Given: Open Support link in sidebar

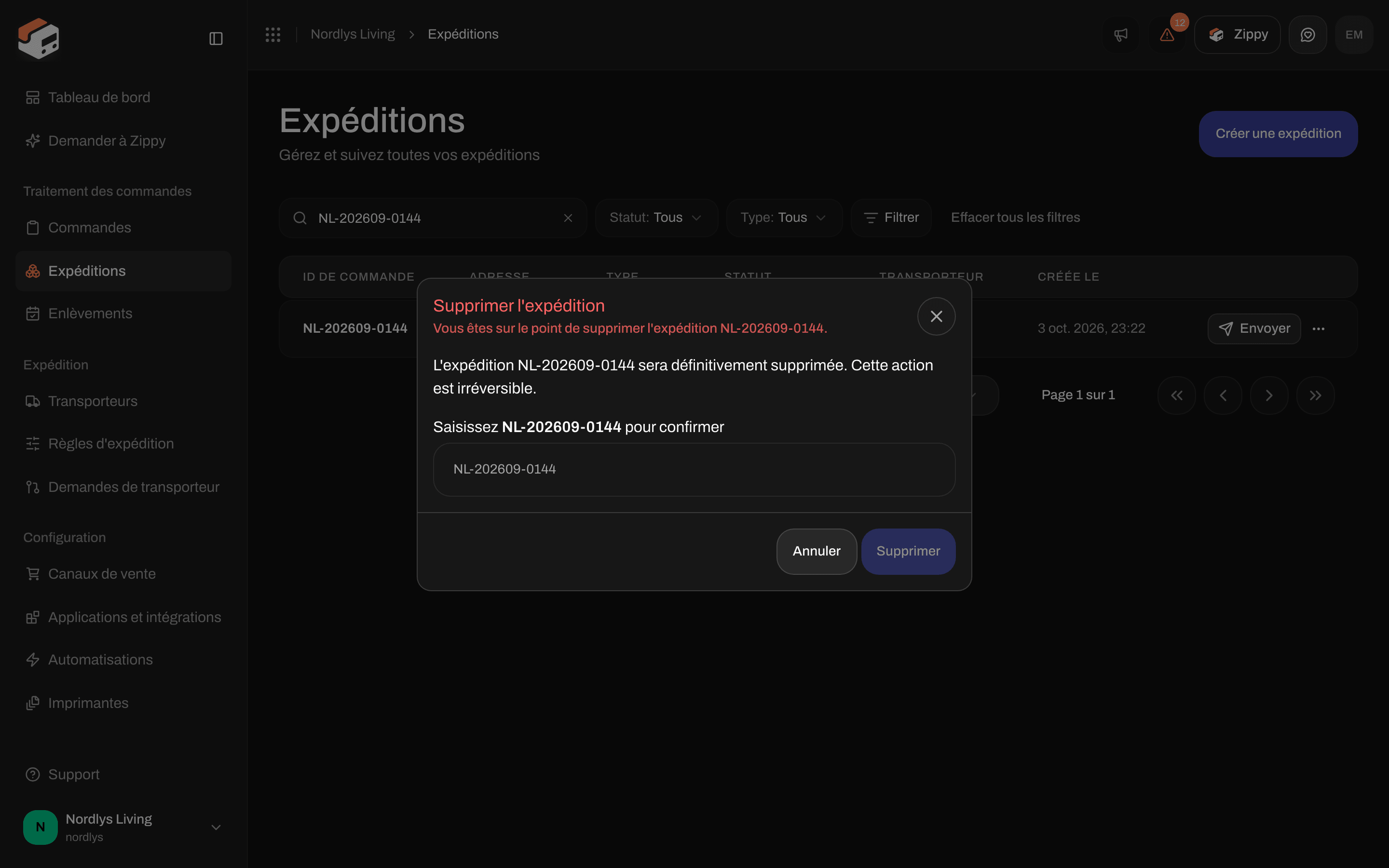Looking at the screenshot, I should pos(123,774).
